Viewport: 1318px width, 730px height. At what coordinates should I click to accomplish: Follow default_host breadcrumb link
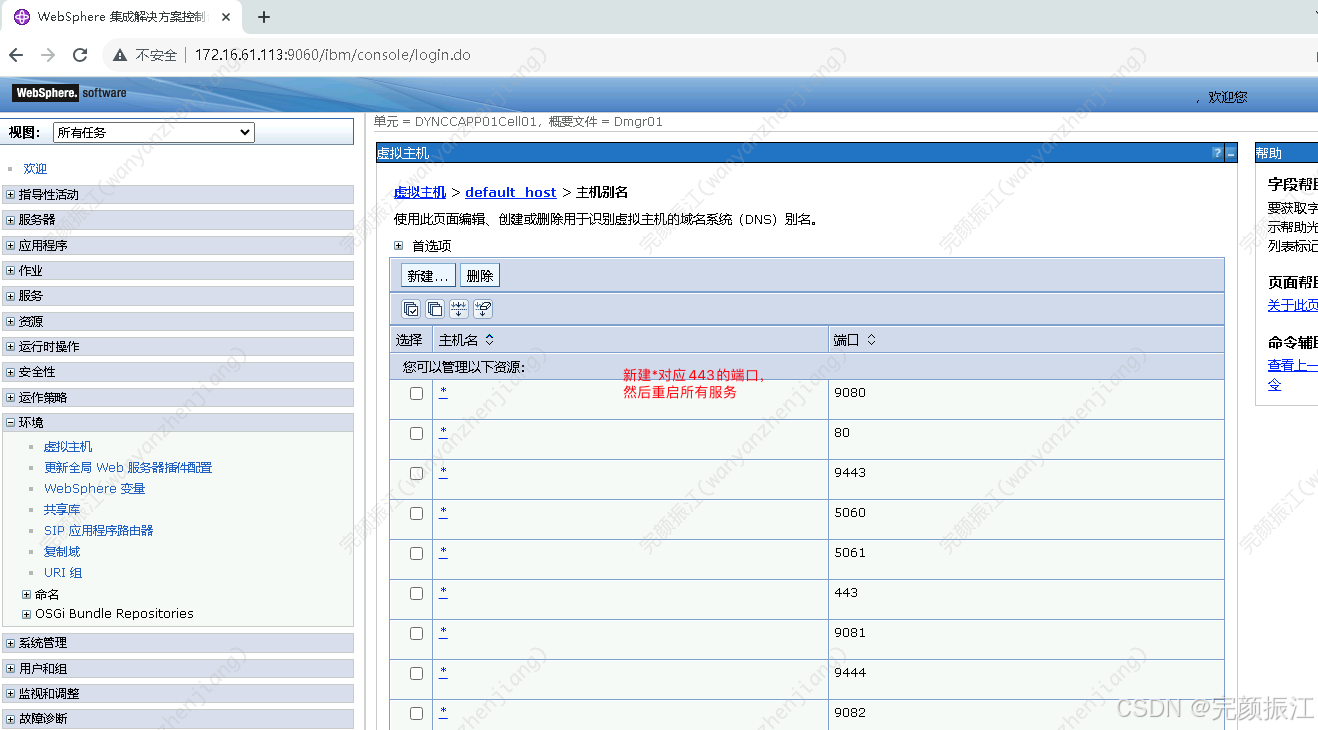pos(511,192)
